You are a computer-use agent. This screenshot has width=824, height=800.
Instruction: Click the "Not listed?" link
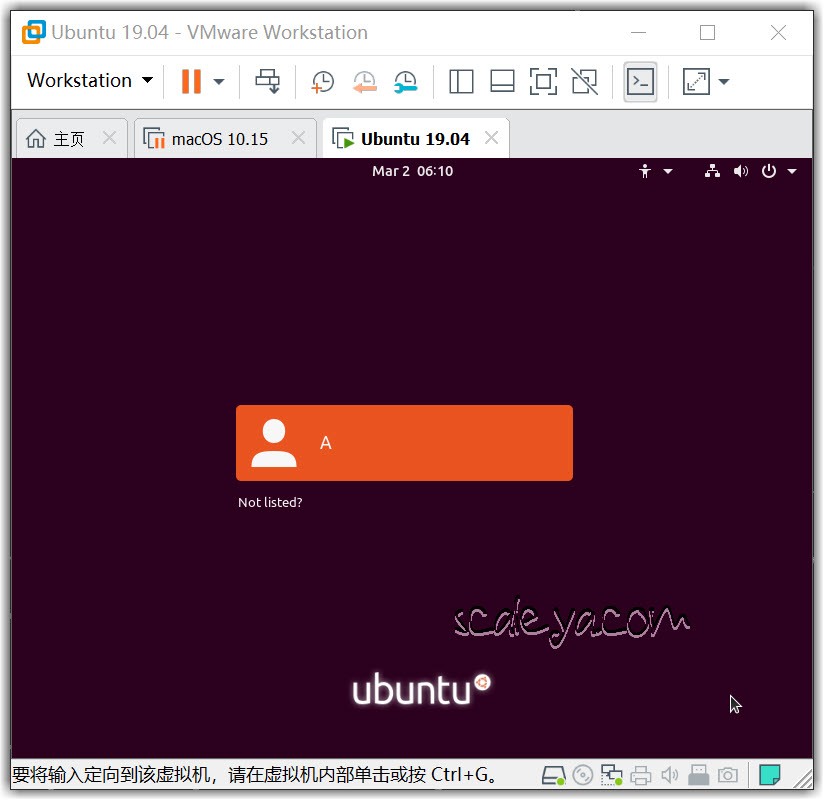tap(270, 502)
